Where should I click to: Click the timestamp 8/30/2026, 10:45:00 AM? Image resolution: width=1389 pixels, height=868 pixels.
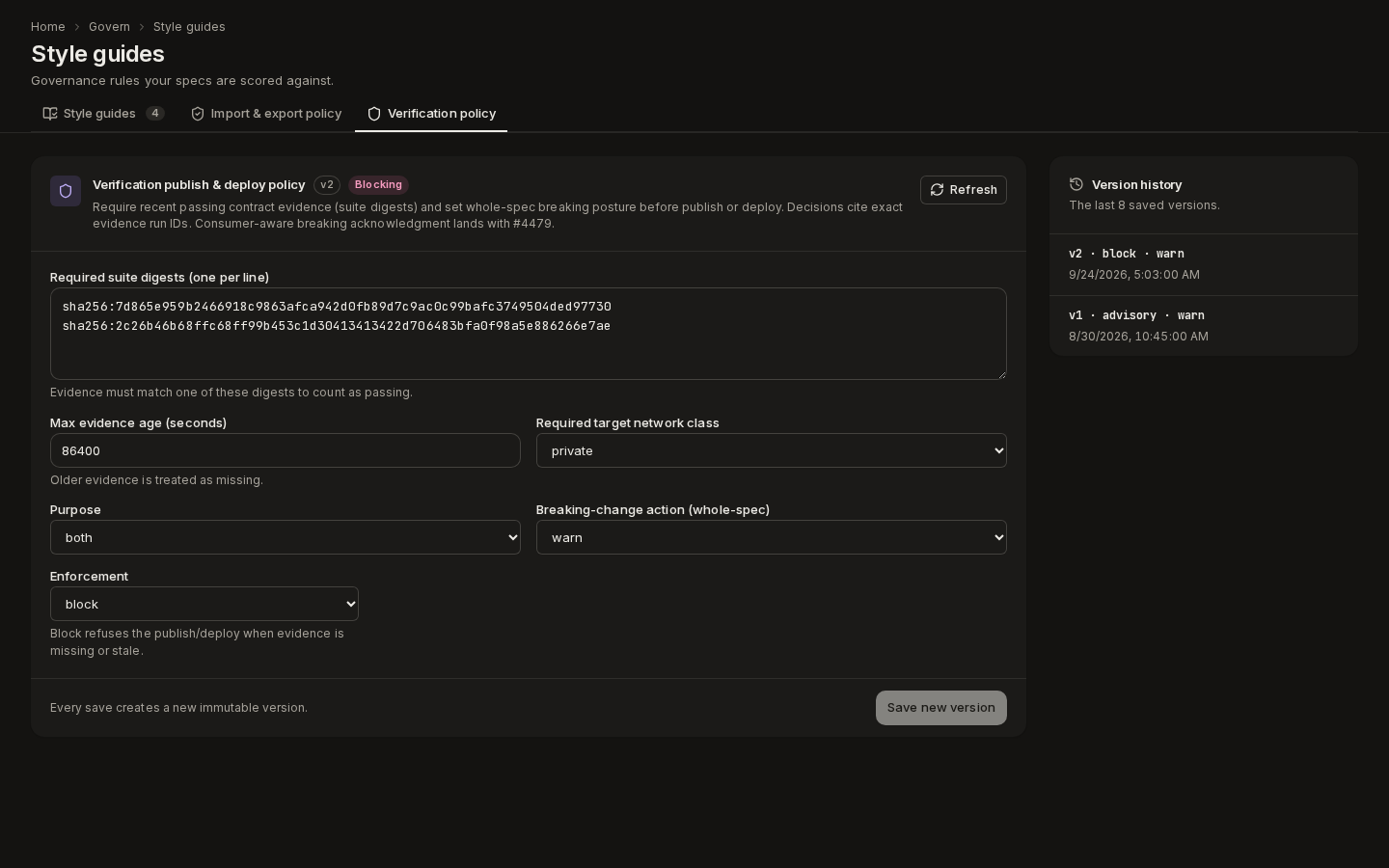(x=1138, y=337)
